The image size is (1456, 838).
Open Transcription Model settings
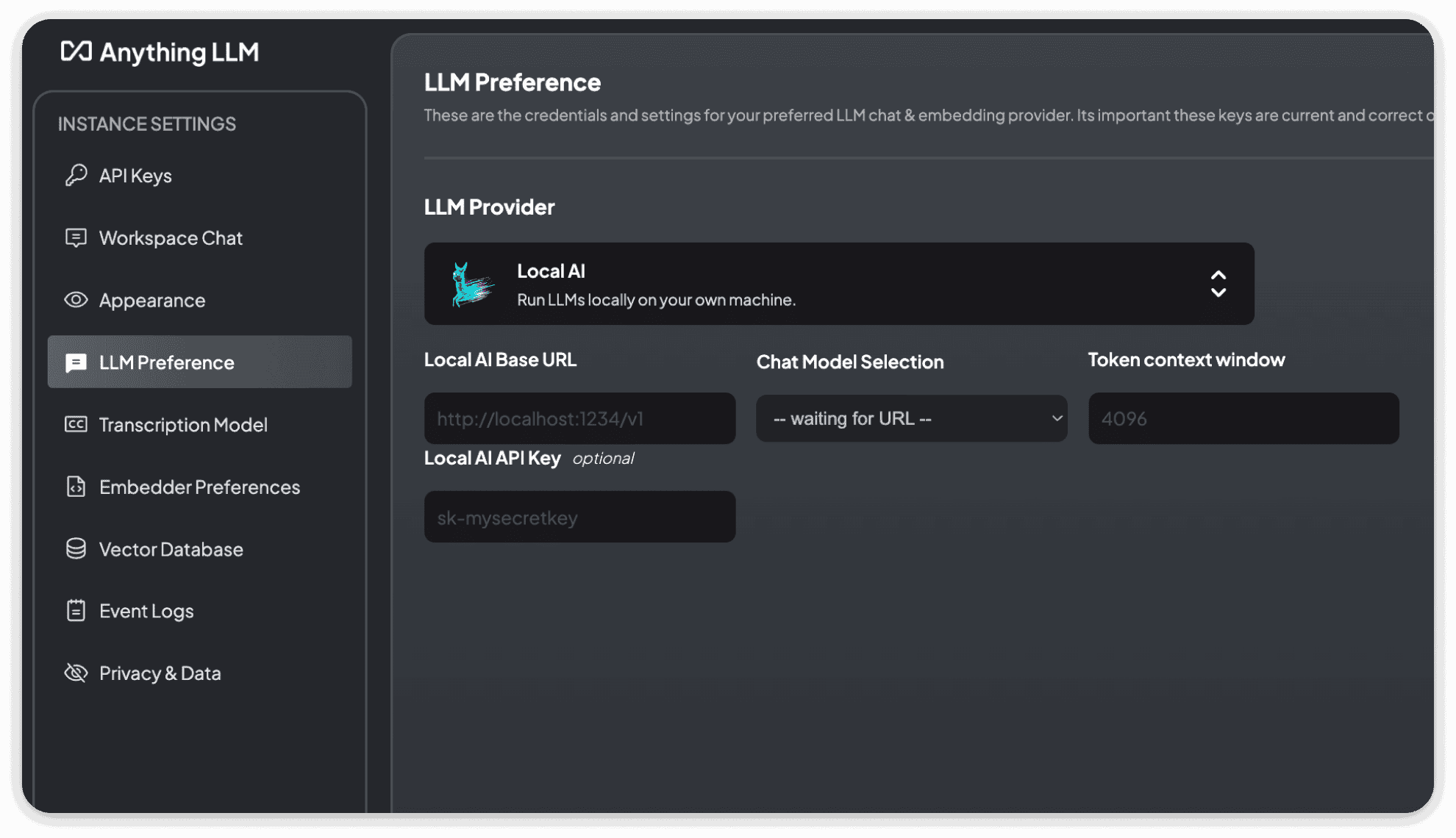(200, 424)
